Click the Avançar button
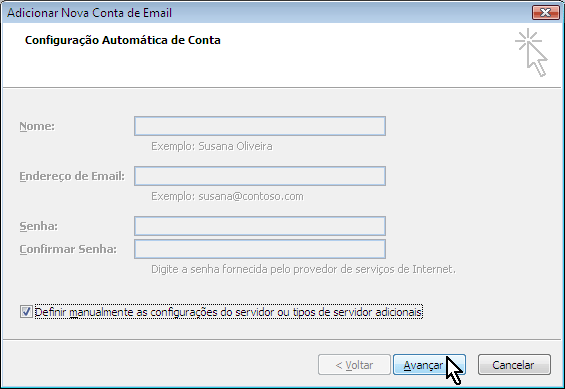Image resolution: width=565 pixels, height=389 pixels. (x=429, y=365)
